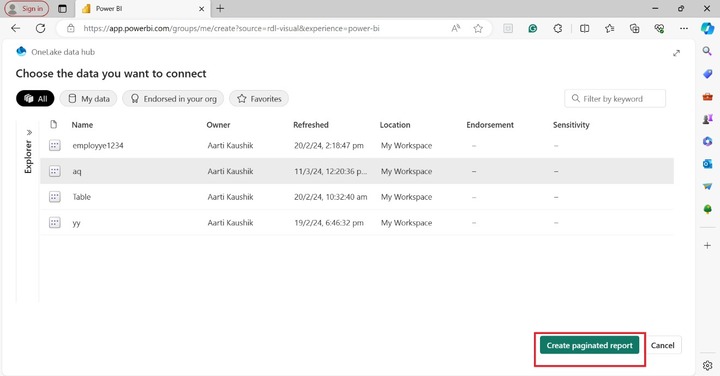This screenshot has height=376, width=720.
Task: Sort by the Refreshed column header
Action: 311,125
